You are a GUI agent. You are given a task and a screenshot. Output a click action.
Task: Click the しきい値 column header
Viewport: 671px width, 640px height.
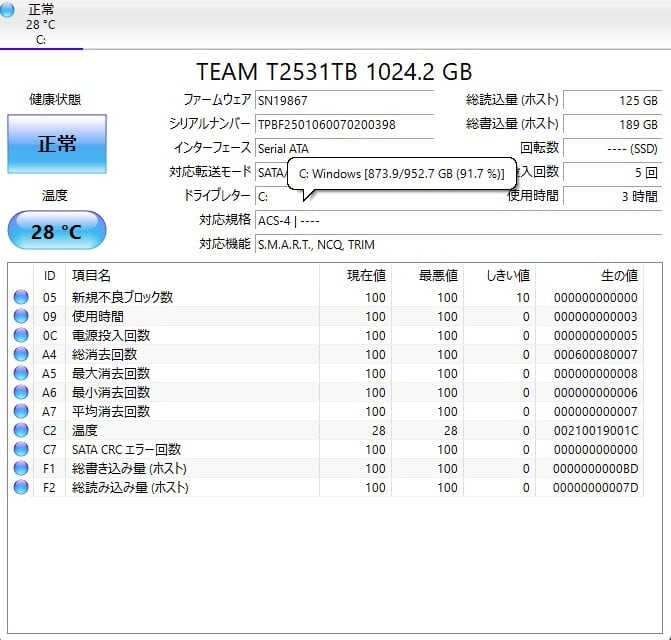[x=507, y=275]
